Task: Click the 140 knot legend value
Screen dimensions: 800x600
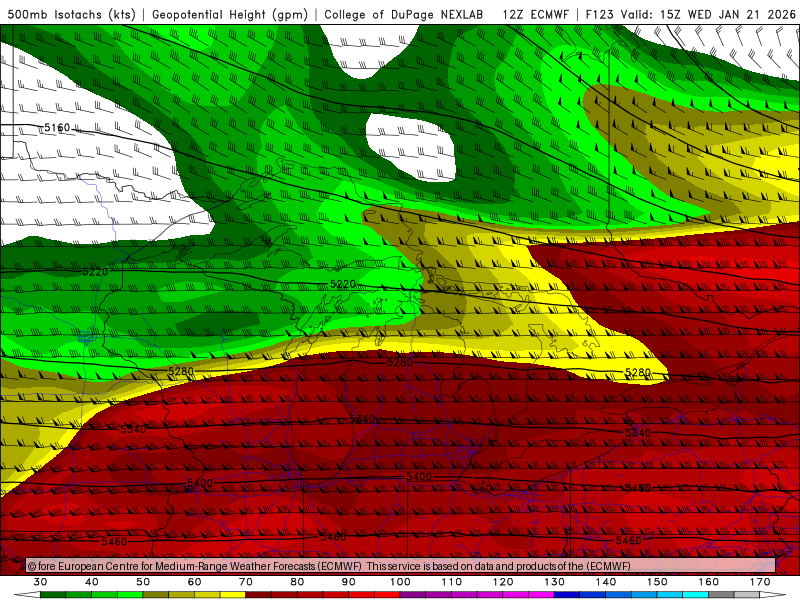Action: click(x=606, y=582)
